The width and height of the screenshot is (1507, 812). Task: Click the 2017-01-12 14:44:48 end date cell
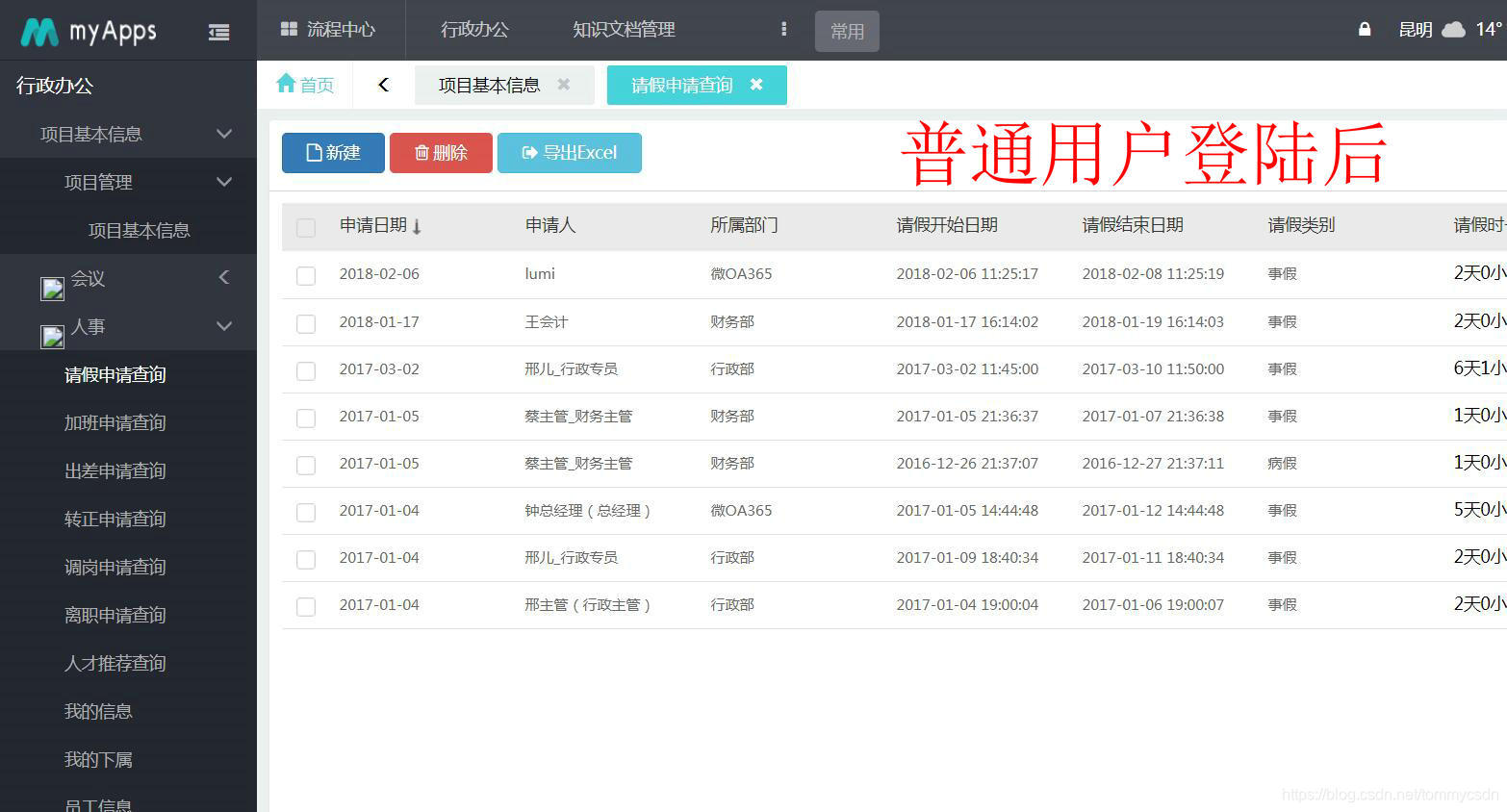[1153, 511]
